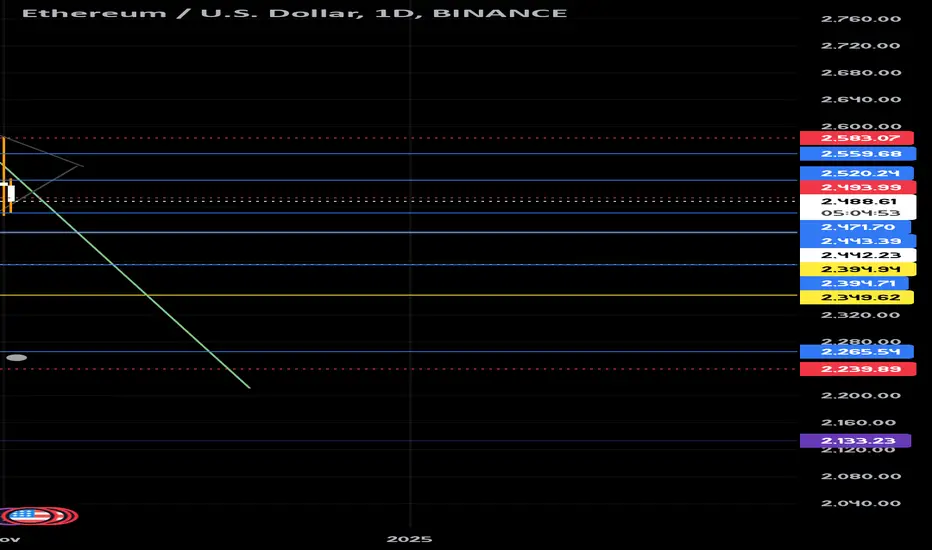Click the 2.080.00 price axis tick
The image size is (932, 550).
[861, 476]
